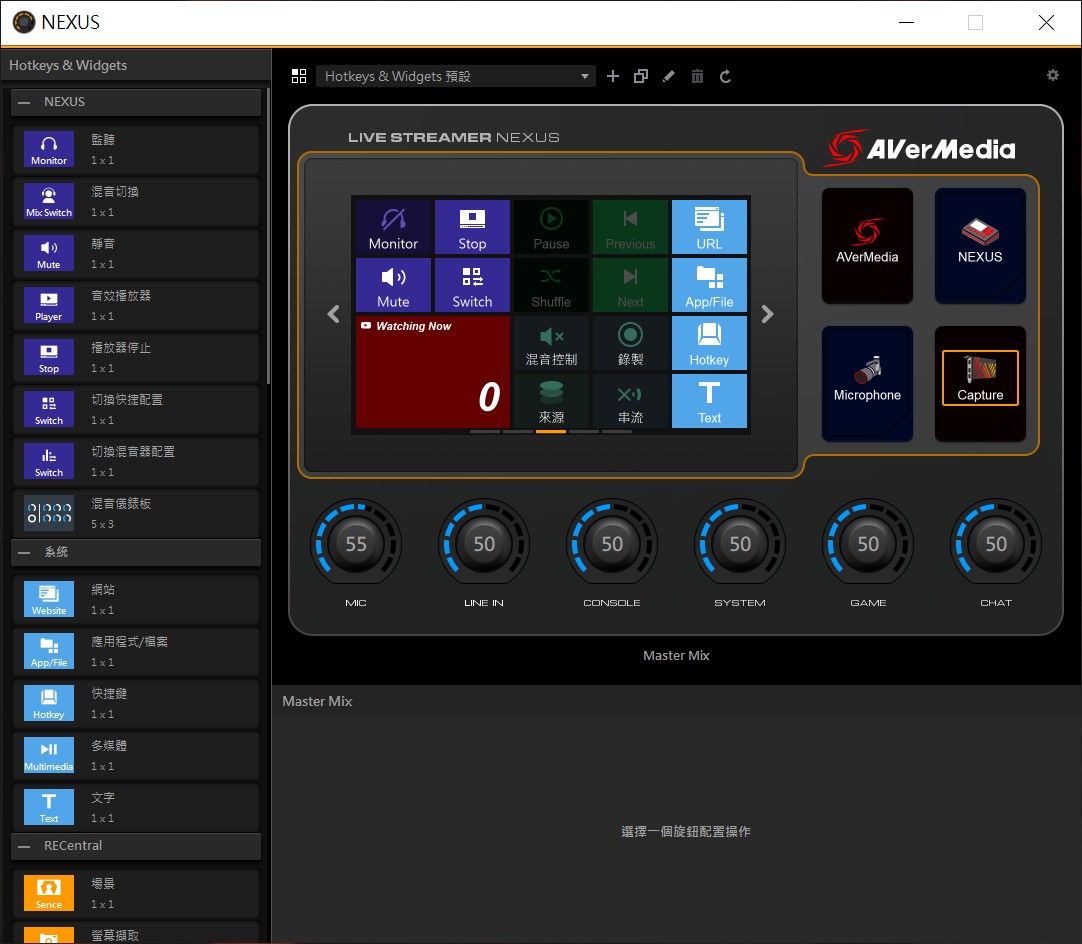The width and height of the screenshot is (1082, 944).
Task: Select the 5 x 3 mixer dashboard widget
Action: [135, 513]
